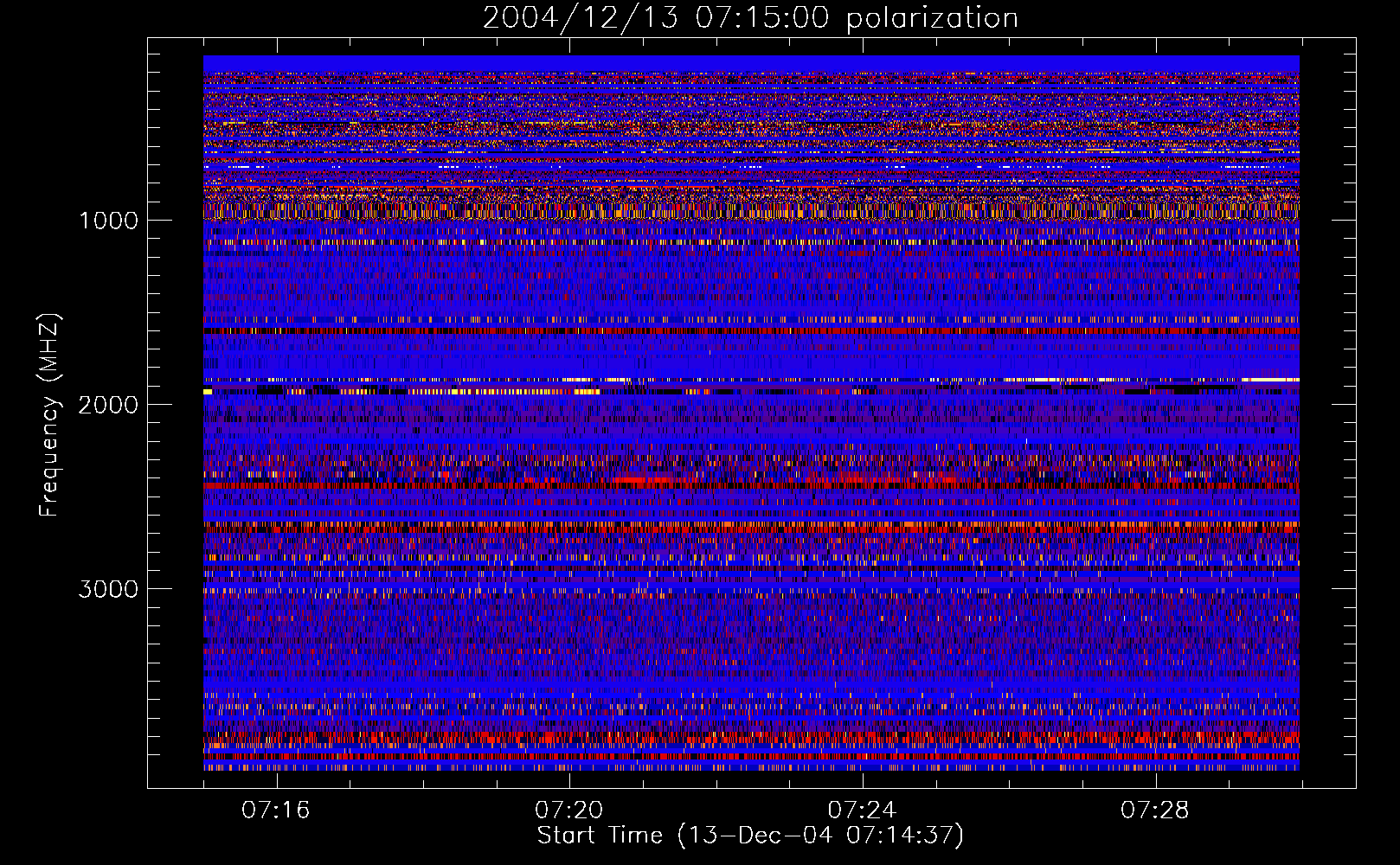Click the 07:20 time tick label
Screen dimensions: 1400x865
pyautogui.click(x=569, y=811)
